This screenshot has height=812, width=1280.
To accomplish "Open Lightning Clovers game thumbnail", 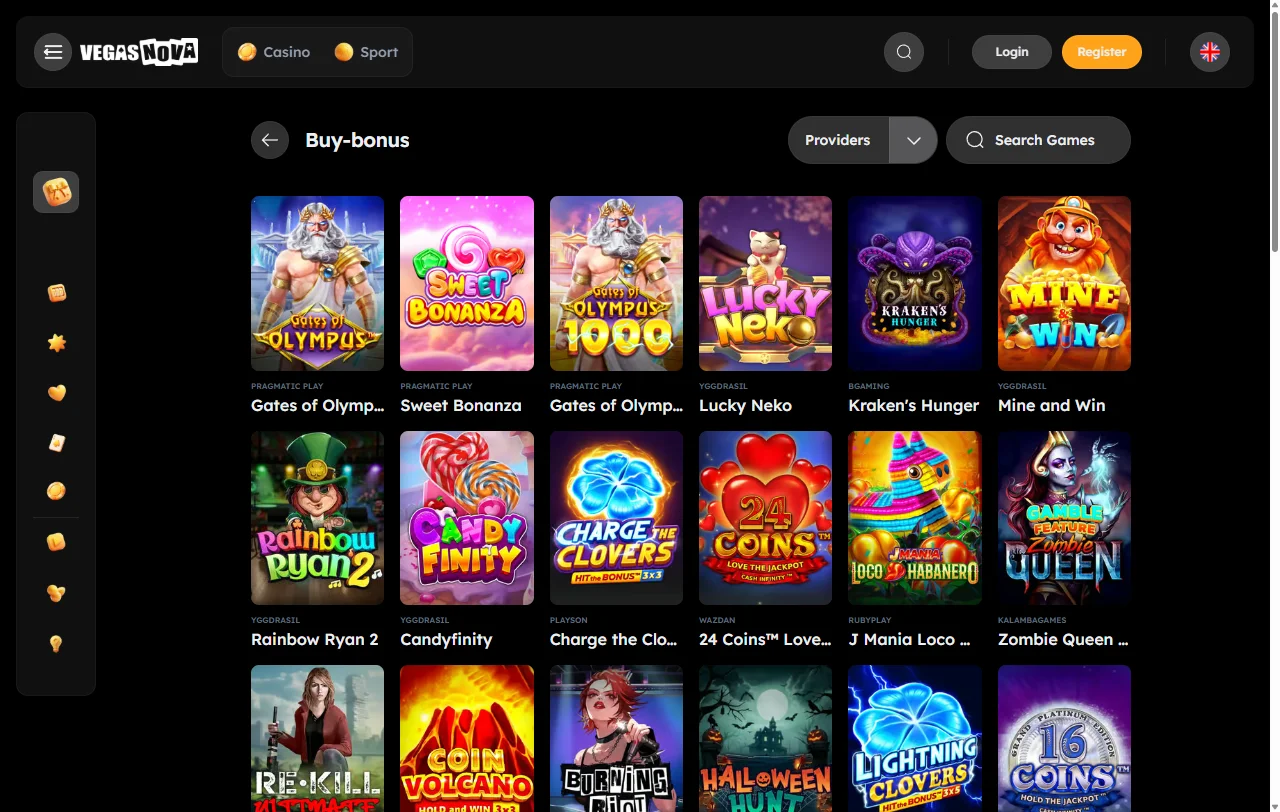I will pyautogui.click(x=915, y=738).
